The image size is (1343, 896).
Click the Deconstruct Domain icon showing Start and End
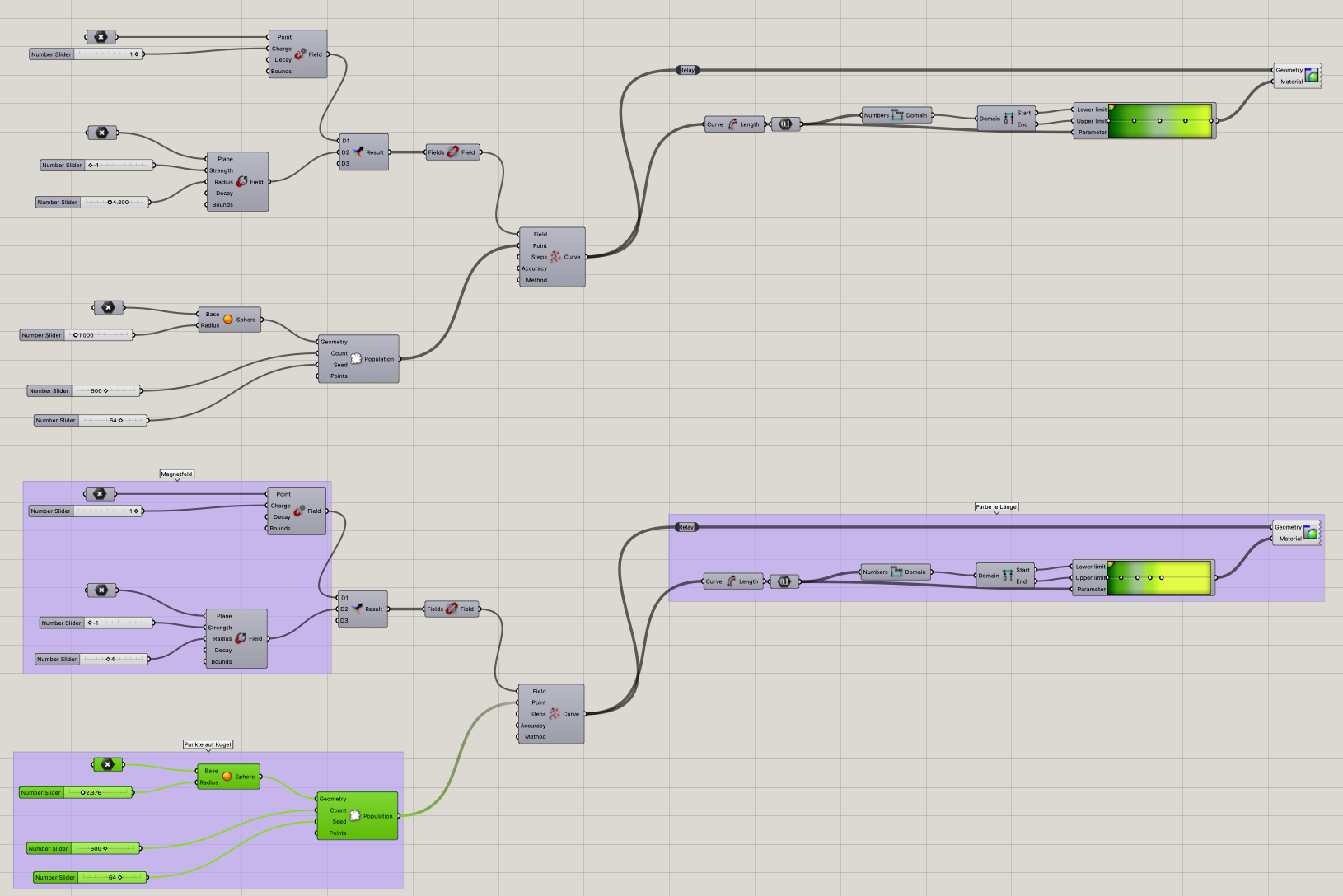pos(1007,118)
